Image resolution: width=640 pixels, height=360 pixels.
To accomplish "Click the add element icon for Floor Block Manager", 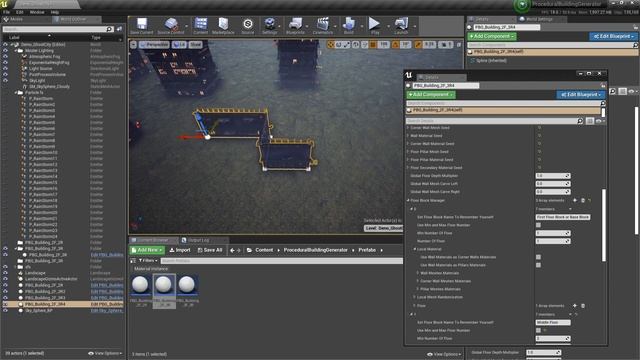I will point(575,200).
